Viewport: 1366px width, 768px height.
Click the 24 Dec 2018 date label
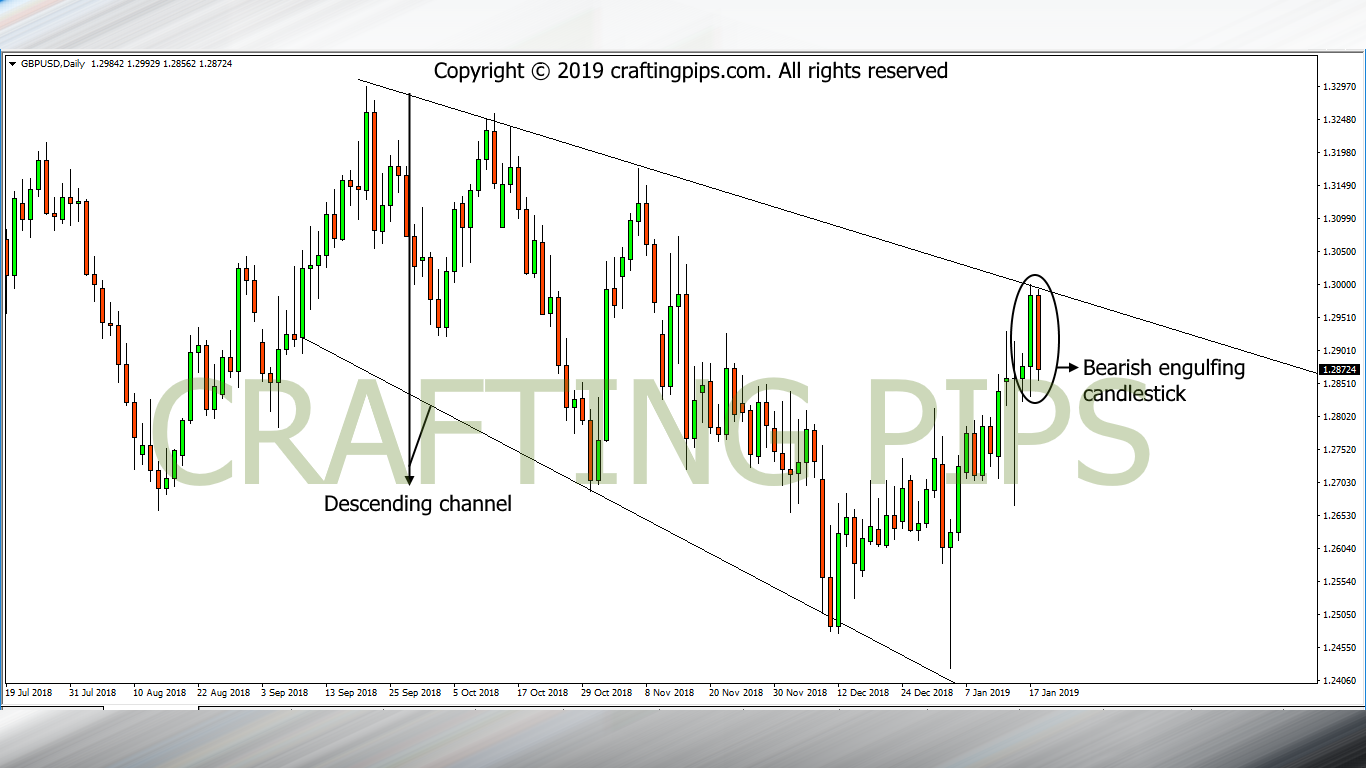click(927, 692)
